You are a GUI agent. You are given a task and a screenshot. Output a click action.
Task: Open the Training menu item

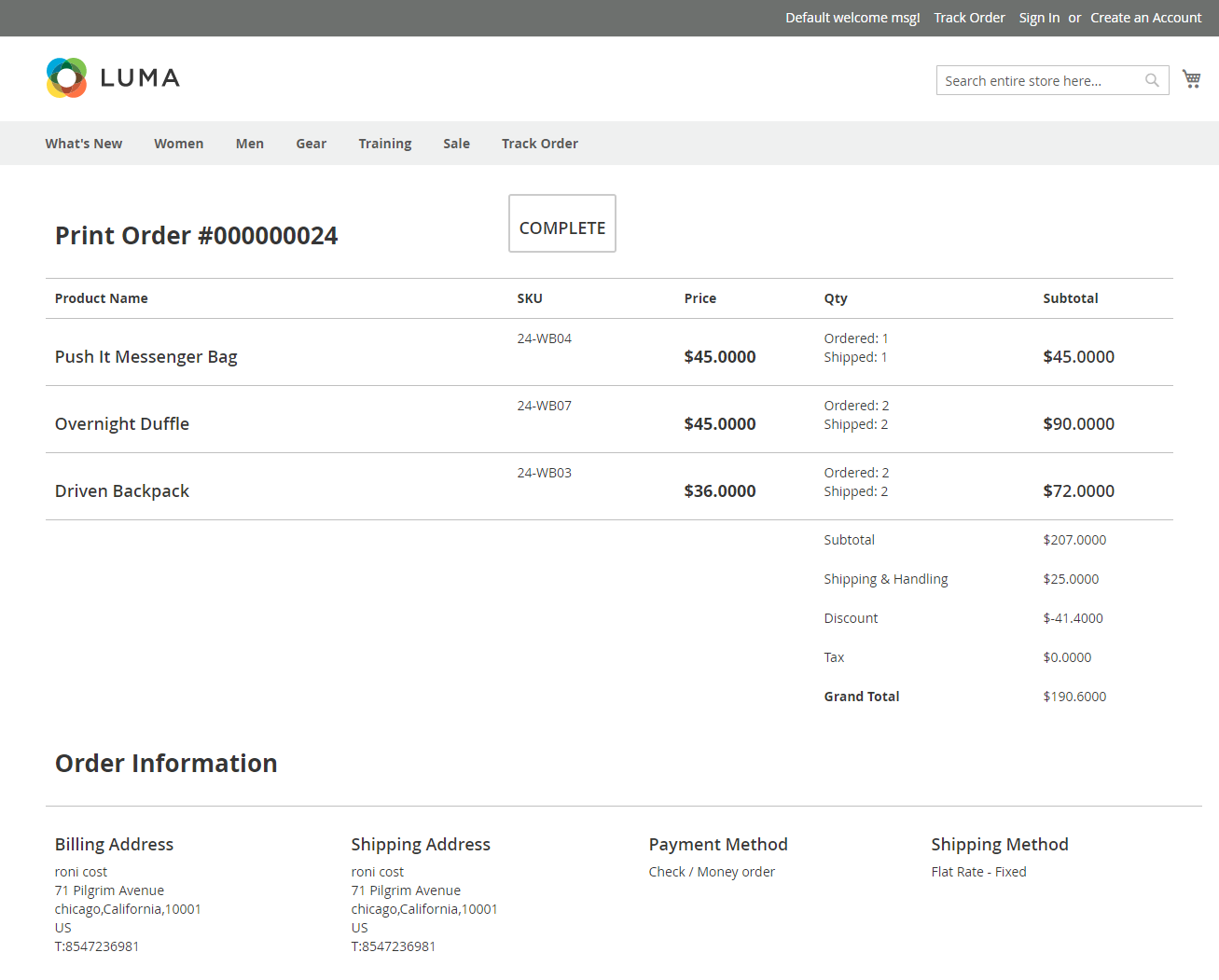[384, 144]
